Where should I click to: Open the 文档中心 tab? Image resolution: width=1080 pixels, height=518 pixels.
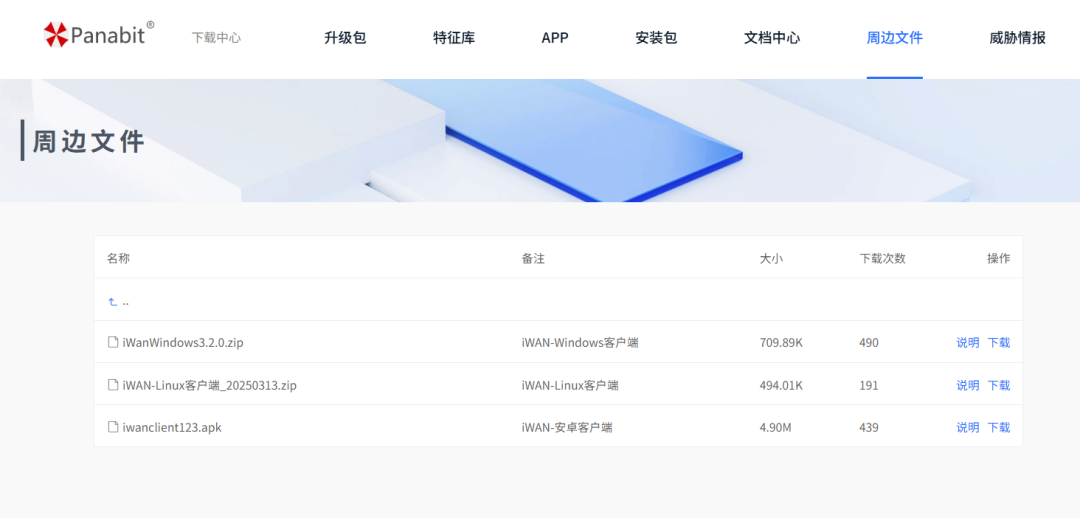pos(772,38)
